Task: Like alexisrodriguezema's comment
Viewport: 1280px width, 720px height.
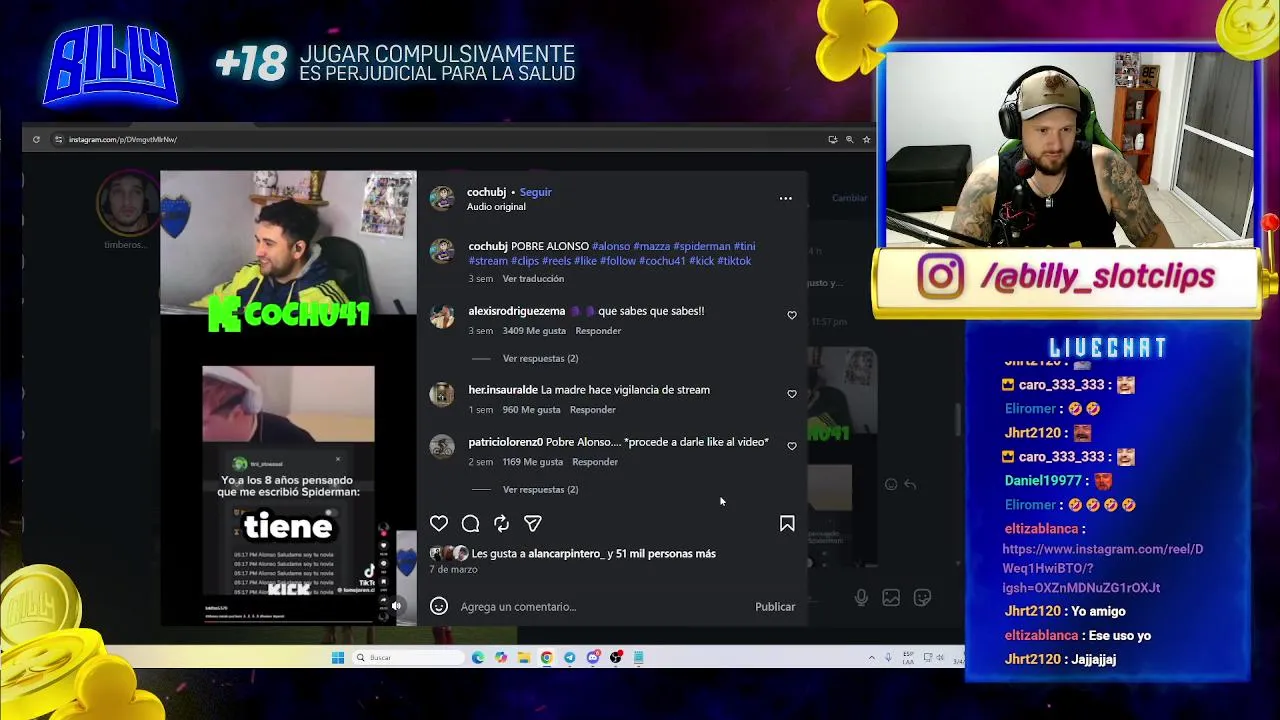Action: tap(792, 315)
